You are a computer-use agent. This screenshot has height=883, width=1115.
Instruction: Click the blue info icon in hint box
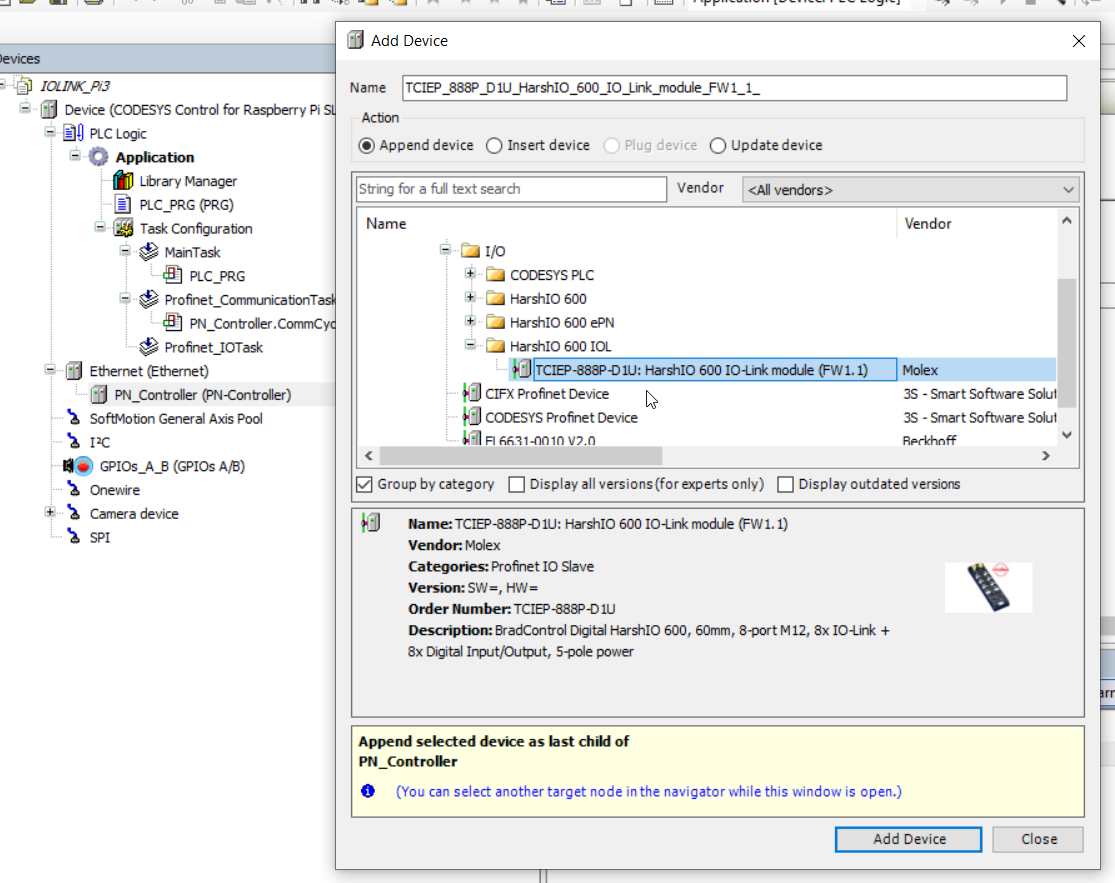[368, 791]
